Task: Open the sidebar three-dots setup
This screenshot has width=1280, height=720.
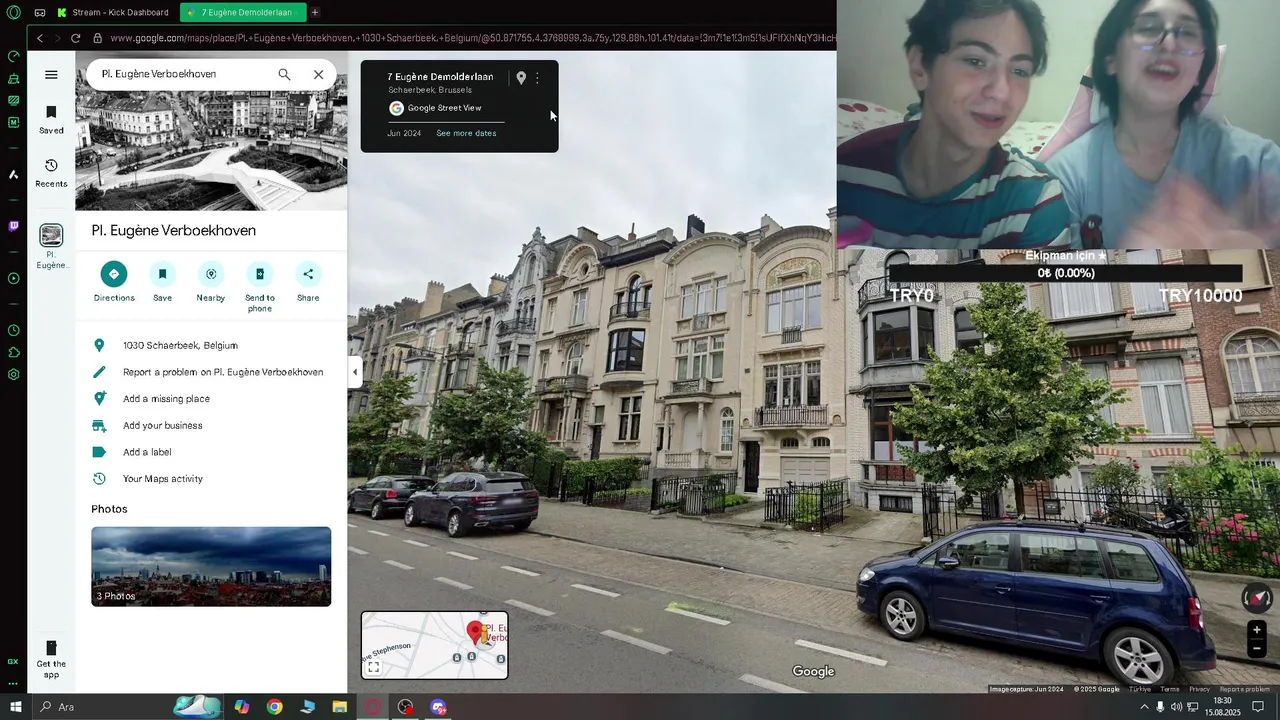Action: pos(13,684)
